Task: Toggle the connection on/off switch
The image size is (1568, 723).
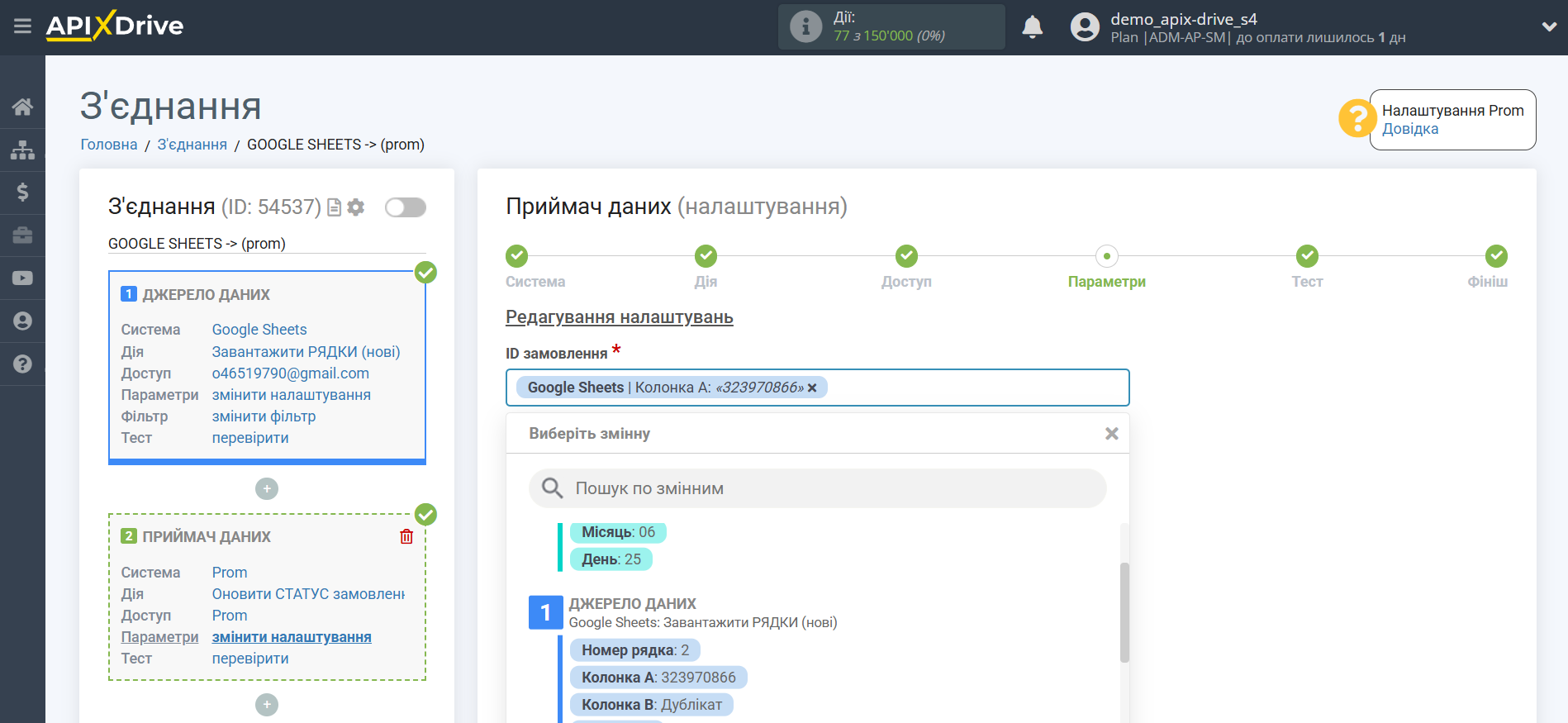Action: (406, 207)
